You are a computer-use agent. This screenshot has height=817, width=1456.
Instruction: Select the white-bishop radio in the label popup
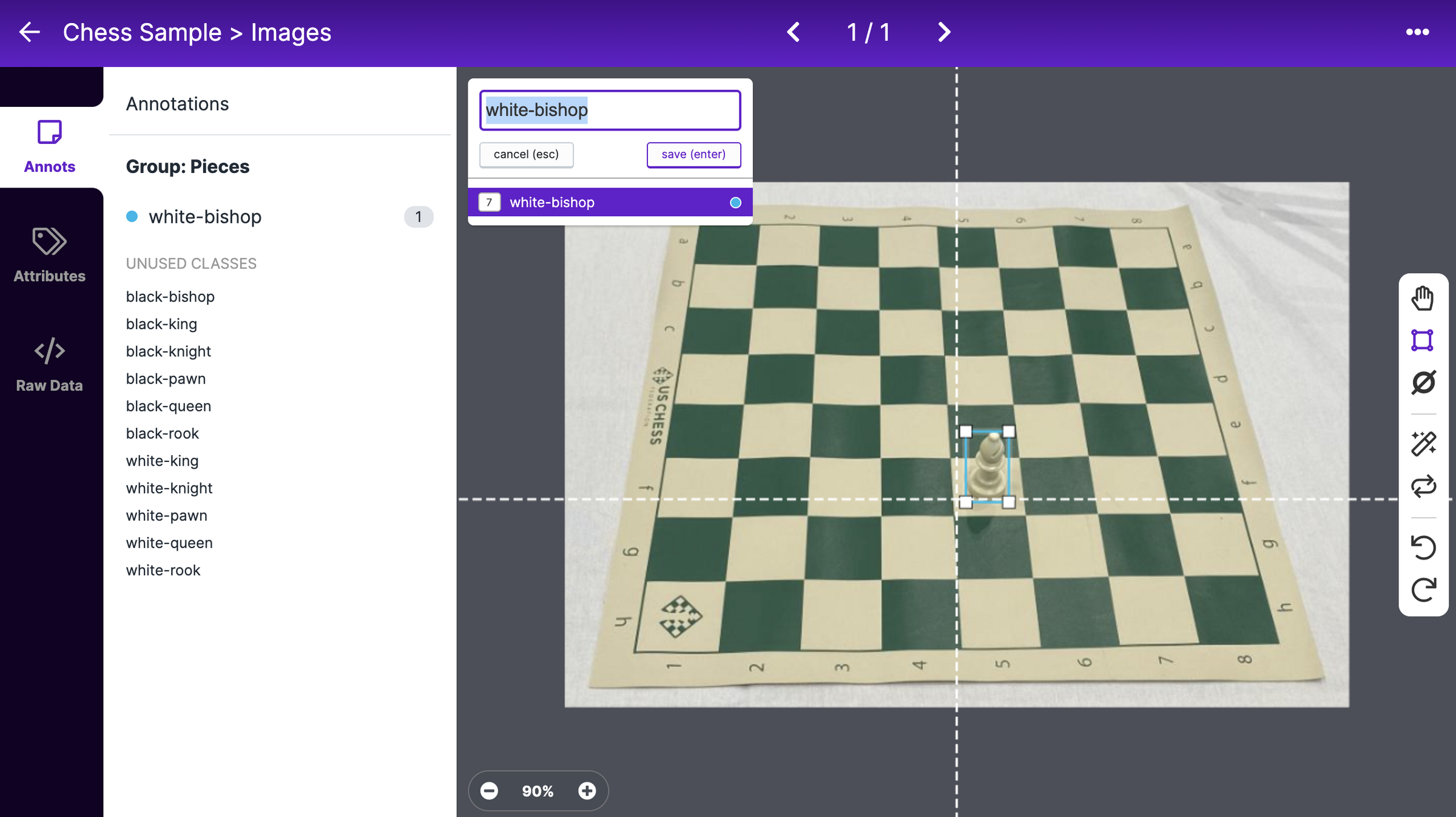735,202
